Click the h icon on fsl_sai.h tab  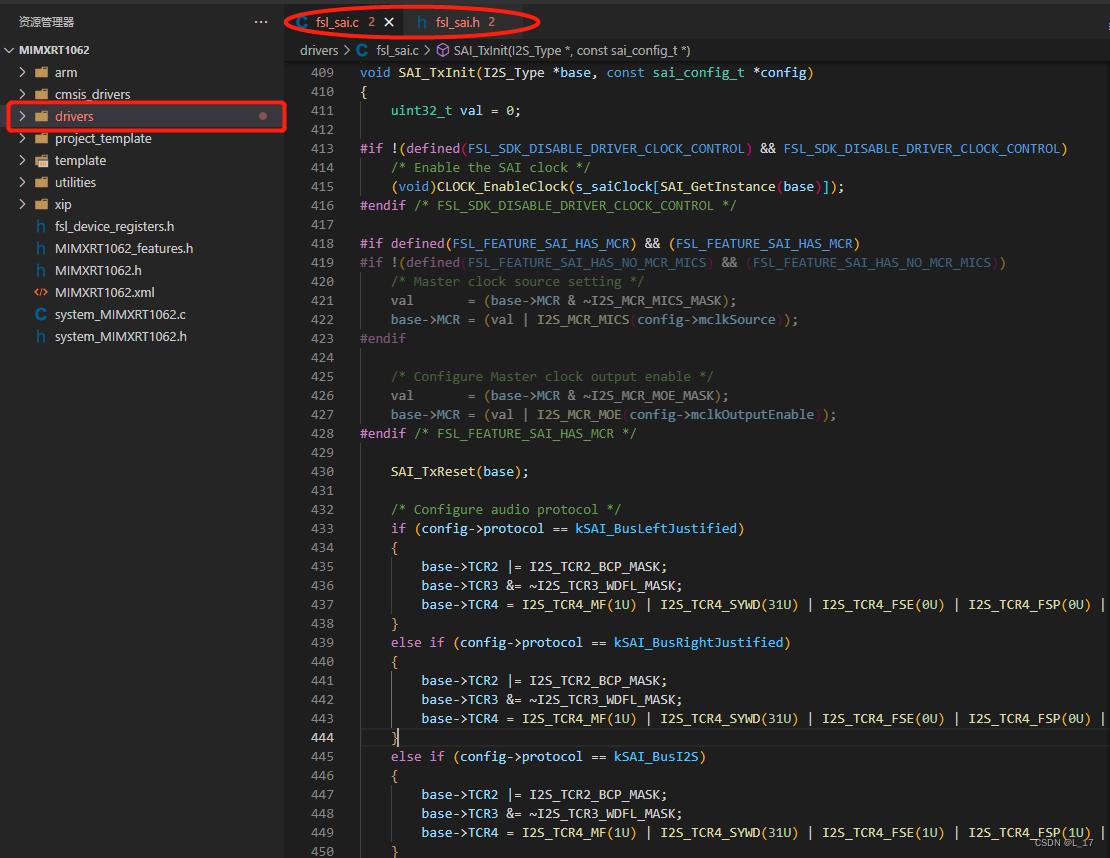click(x=423, y=22)
